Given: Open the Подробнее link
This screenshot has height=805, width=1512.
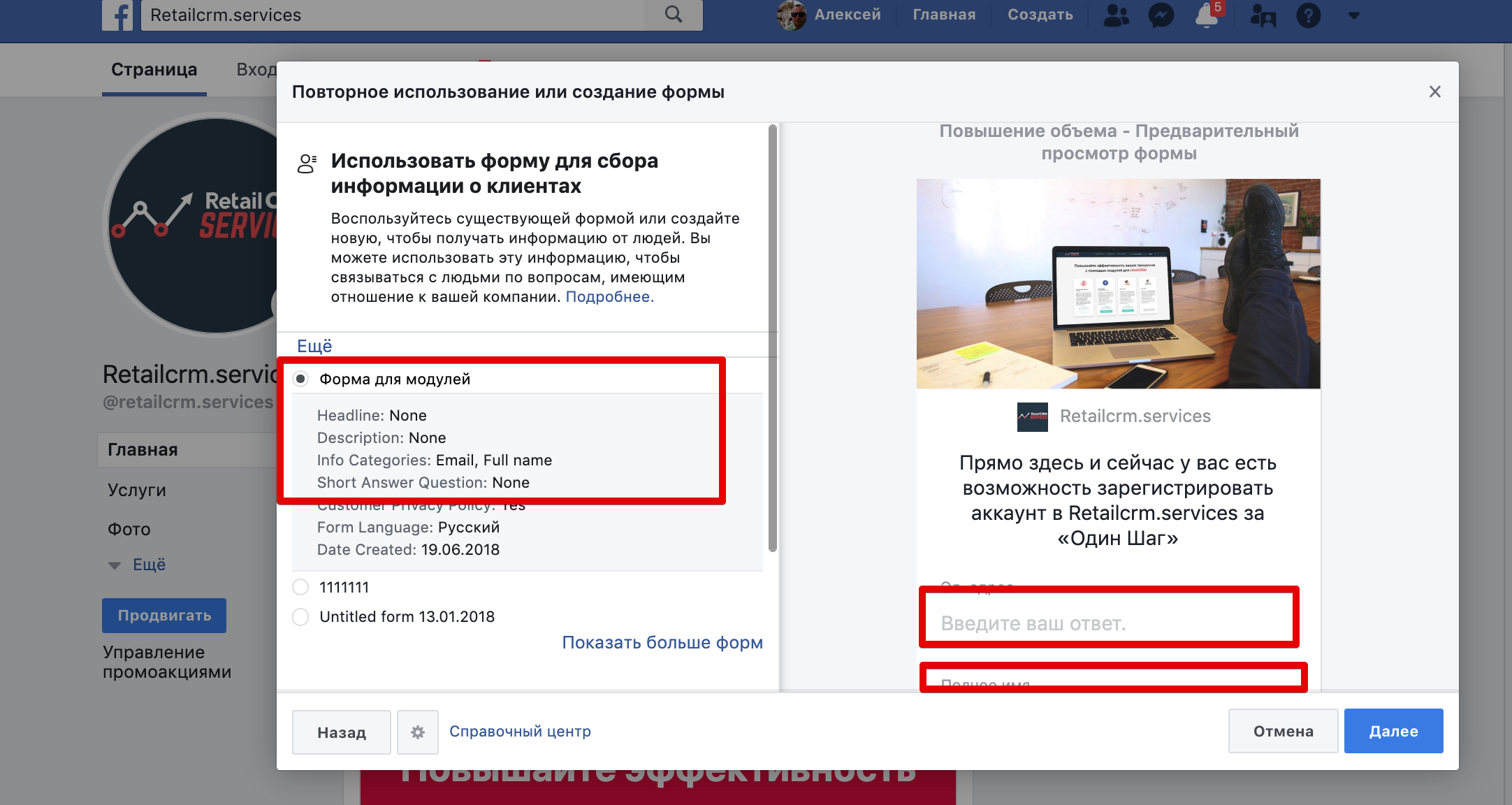Looking at the screenshot, I should click(609, 296).
